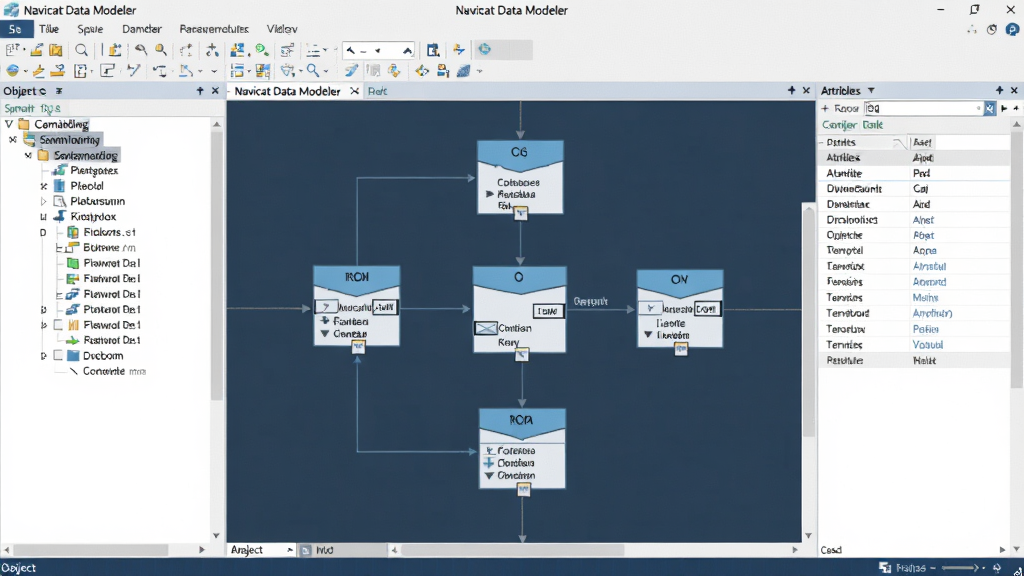Click the help icon at top-right corner
Image resolution: width=1024 pixels, height=576 pixels.
[x=1012, y=29]
